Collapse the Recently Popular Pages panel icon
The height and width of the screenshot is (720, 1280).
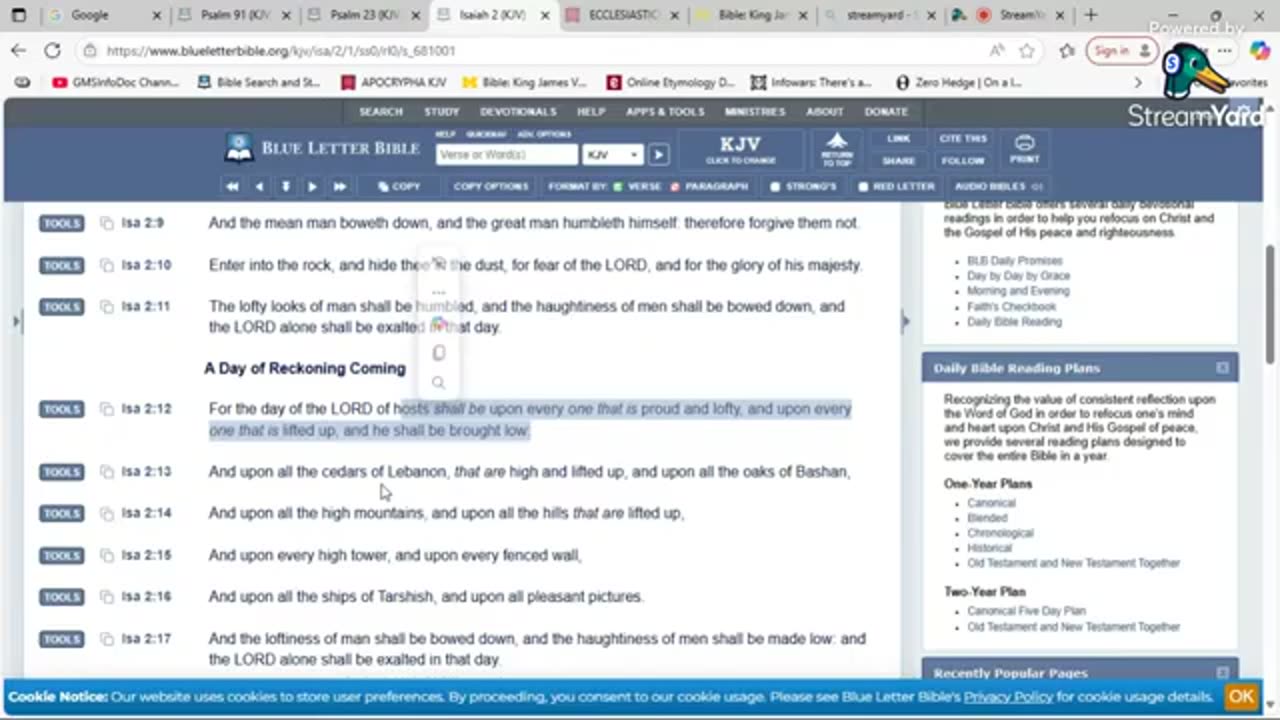1222,673
